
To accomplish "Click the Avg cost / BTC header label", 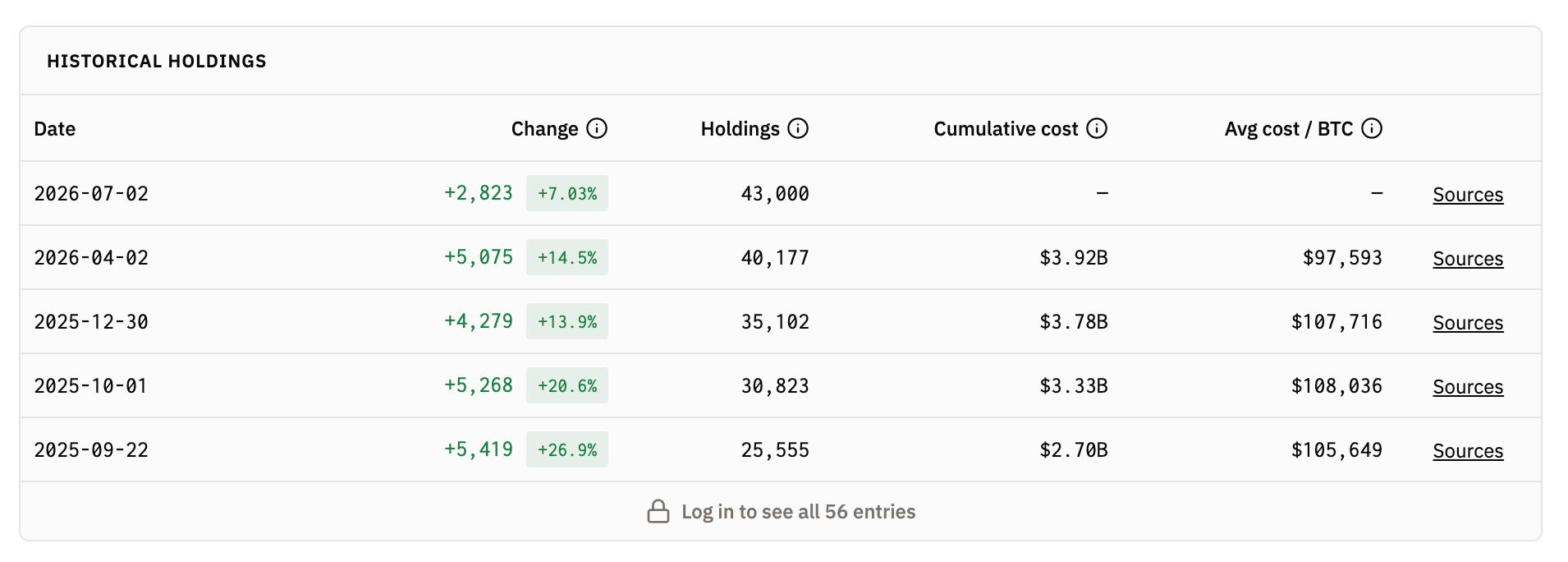I will click(x=1289, y=129).
